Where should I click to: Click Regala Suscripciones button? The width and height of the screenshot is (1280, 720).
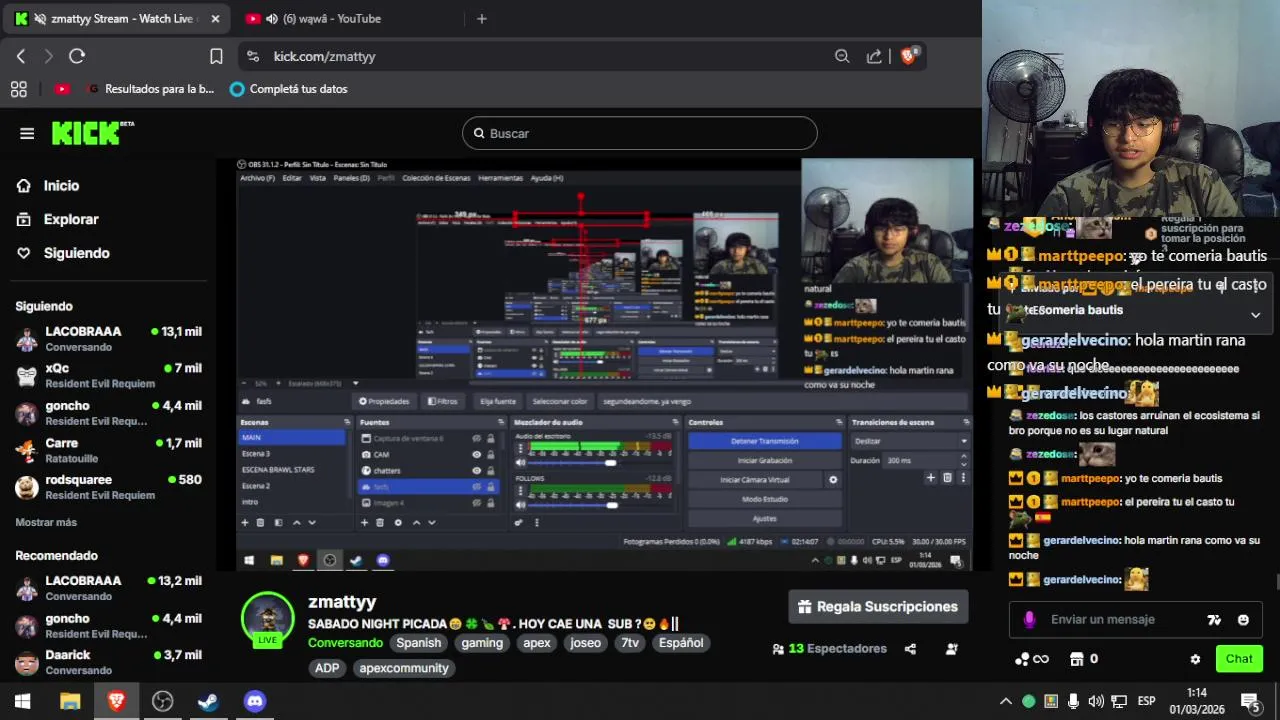coord(879,607)
